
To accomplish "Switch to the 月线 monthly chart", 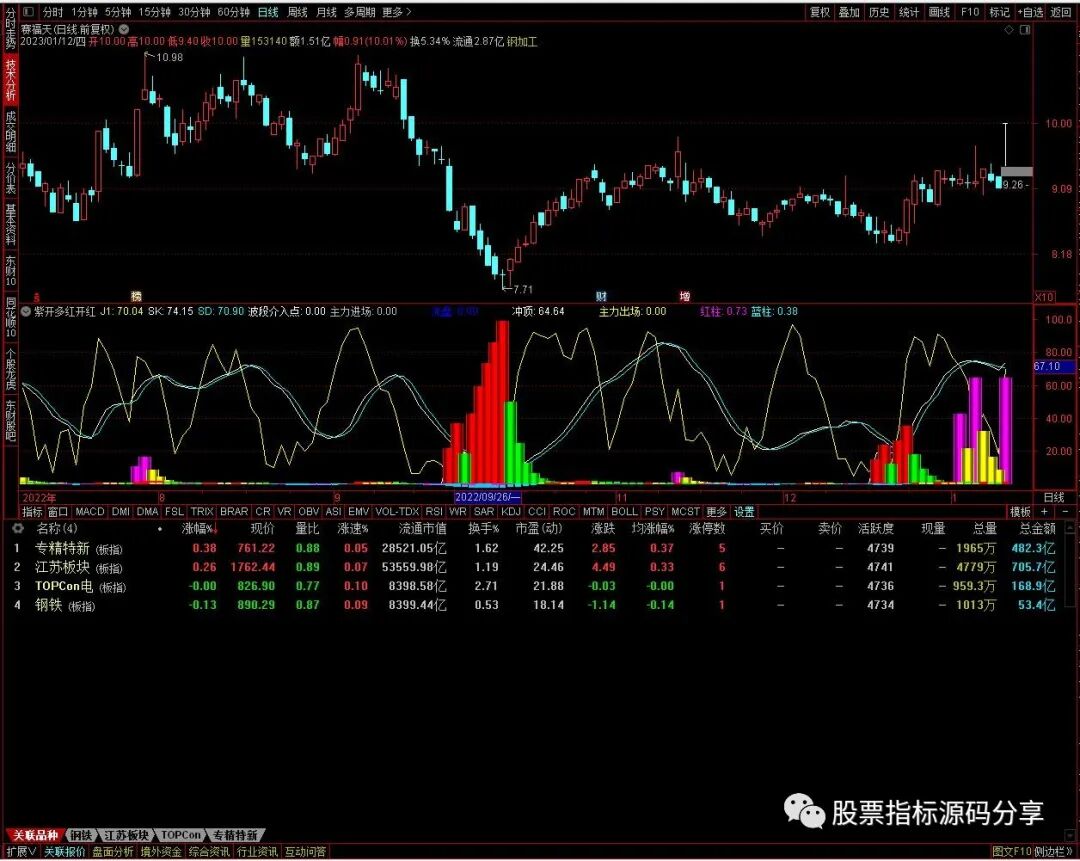I will (x=326, y=12).
